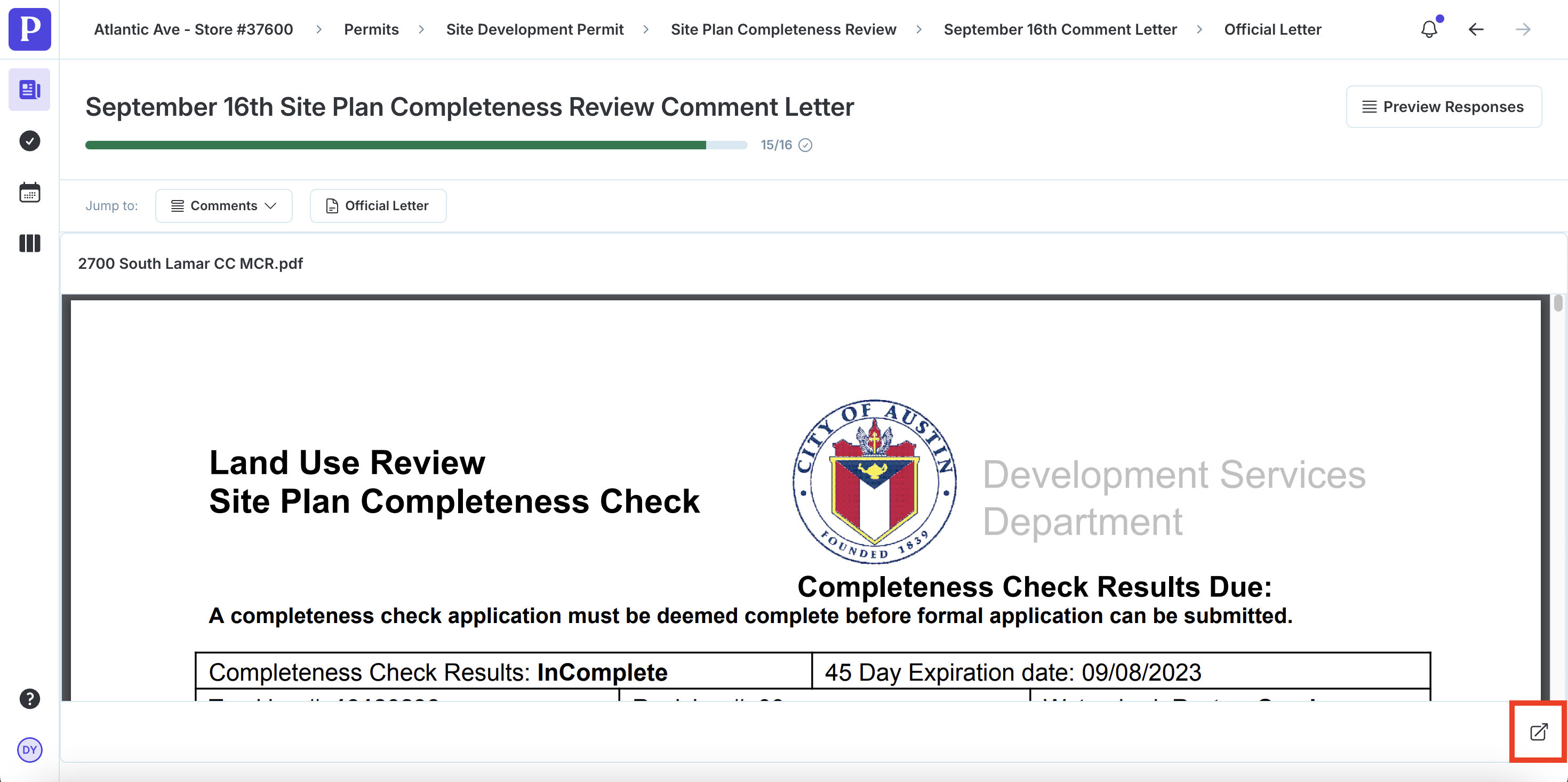This screenshot has height=782, width=1568.
Task: Click the 15/16 completion check circle
Action: (x=805, y=145)
